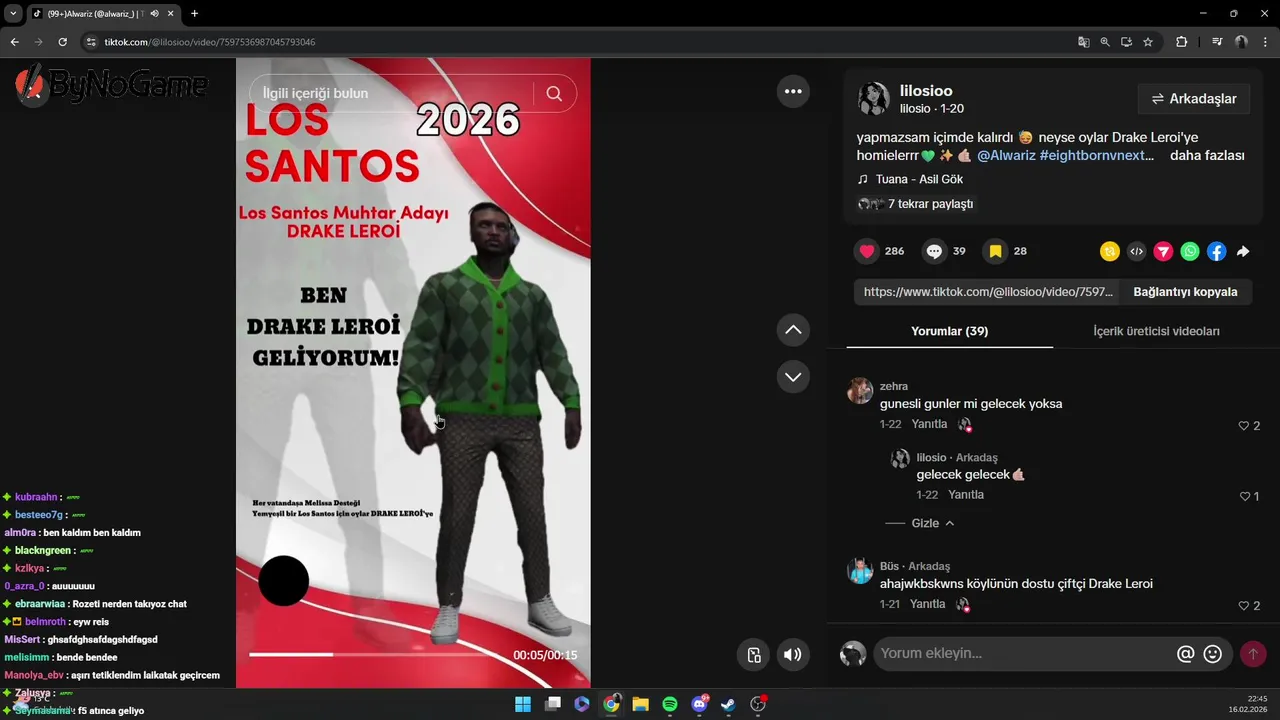The height and width of the screenshot is (720, 1280).
Task: Open the embed code icon
Action: (1136, 252)
